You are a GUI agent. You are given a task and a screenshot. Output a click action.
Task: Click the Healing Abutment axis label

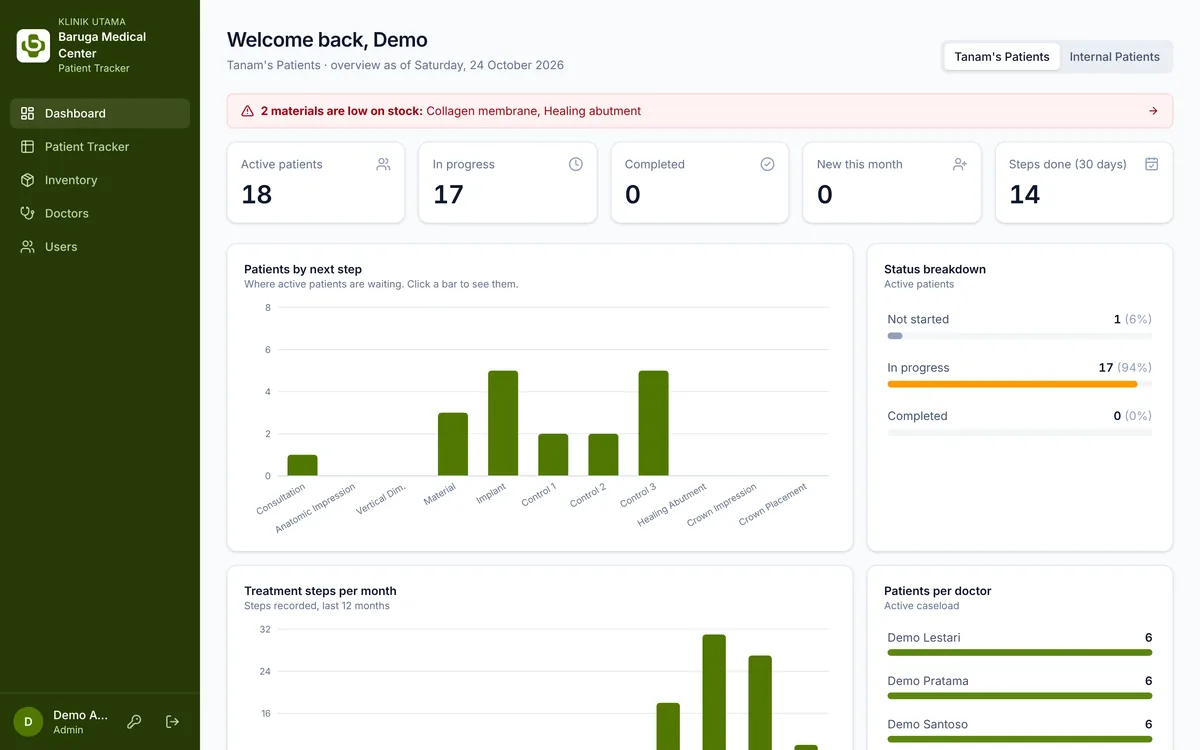point(673,505)
